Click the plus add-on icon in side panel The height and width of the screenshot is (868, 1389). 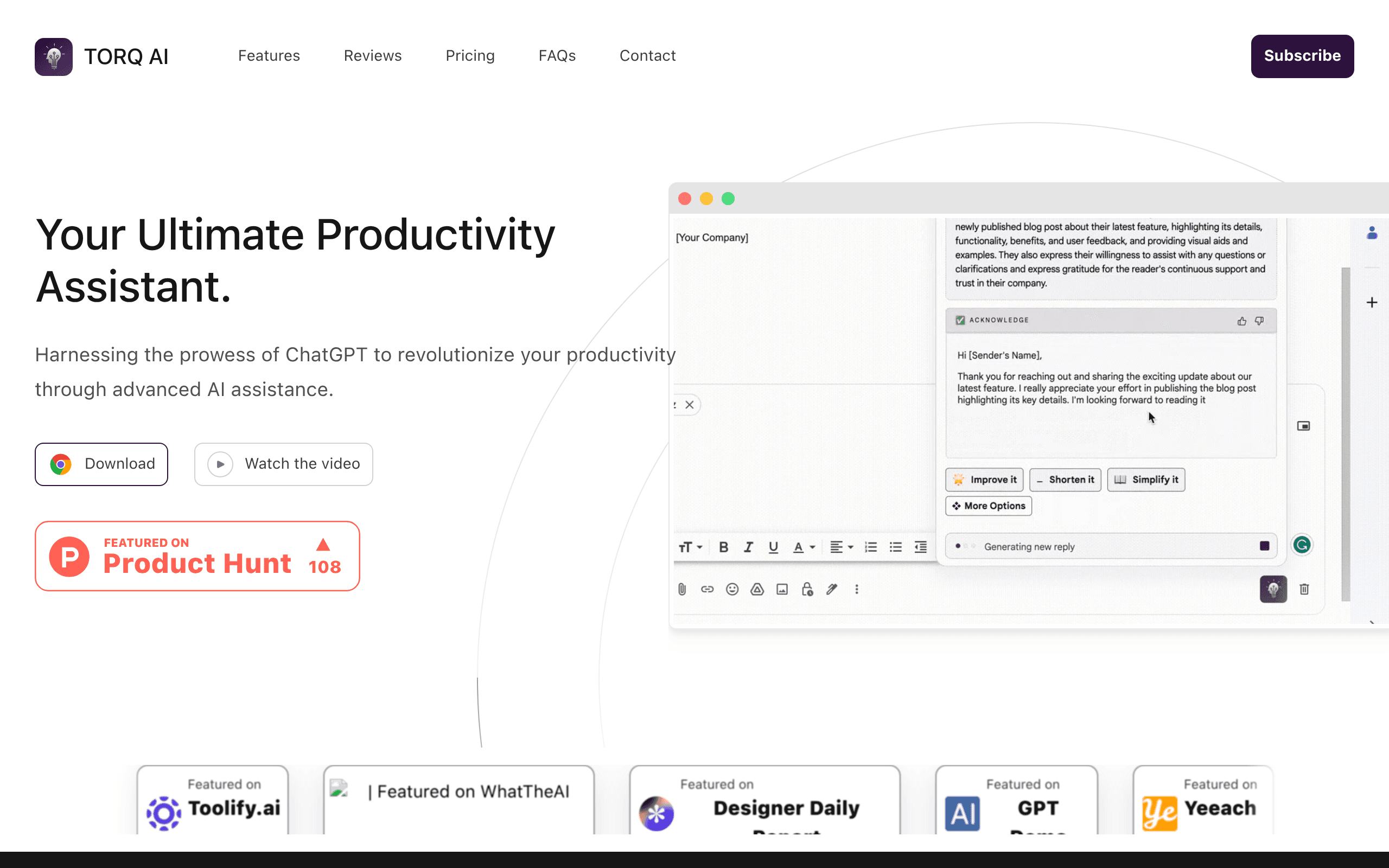click(x=1372, y=303)
